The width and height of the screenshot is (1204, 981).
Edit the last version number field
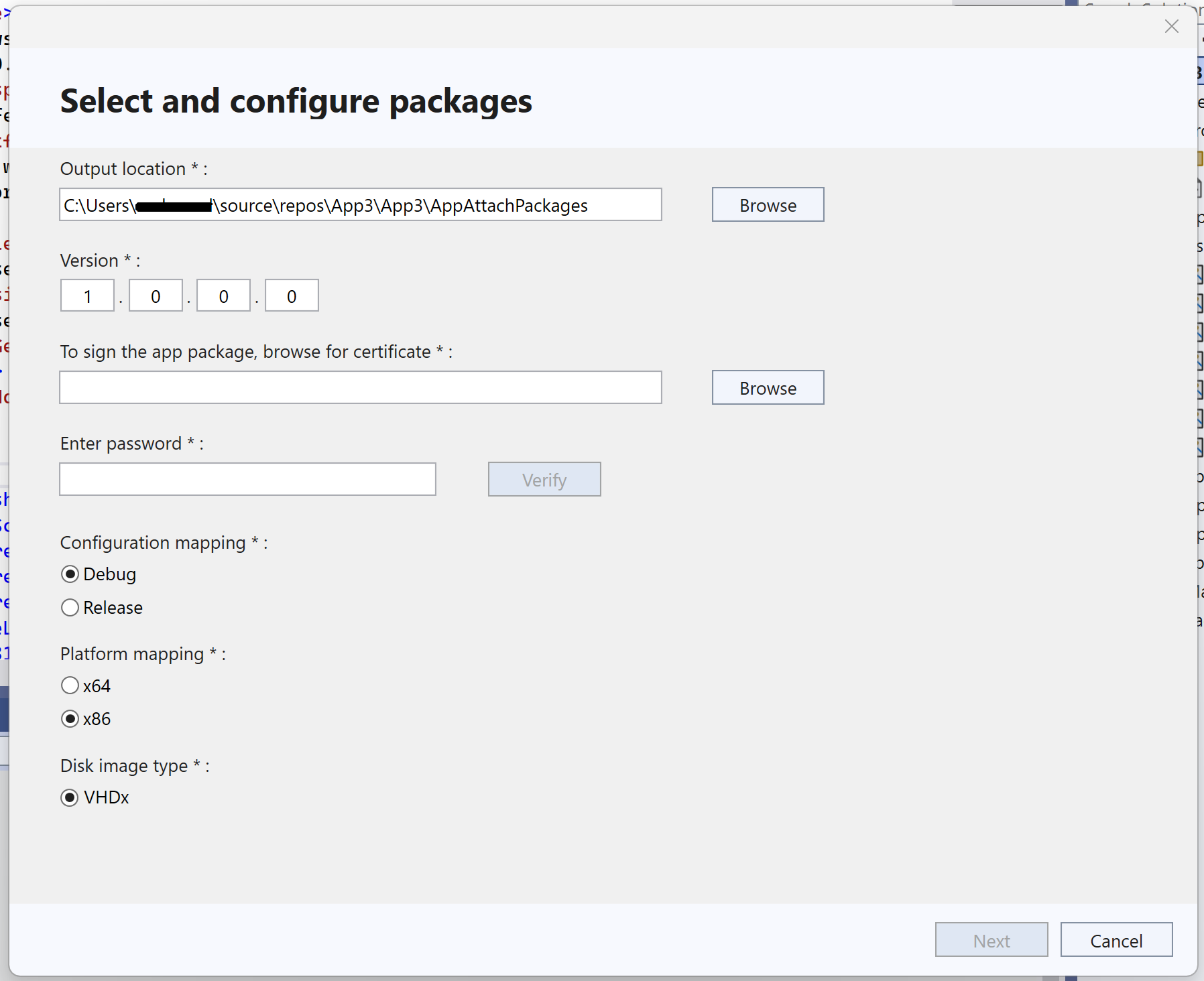(x=291, y=295)
